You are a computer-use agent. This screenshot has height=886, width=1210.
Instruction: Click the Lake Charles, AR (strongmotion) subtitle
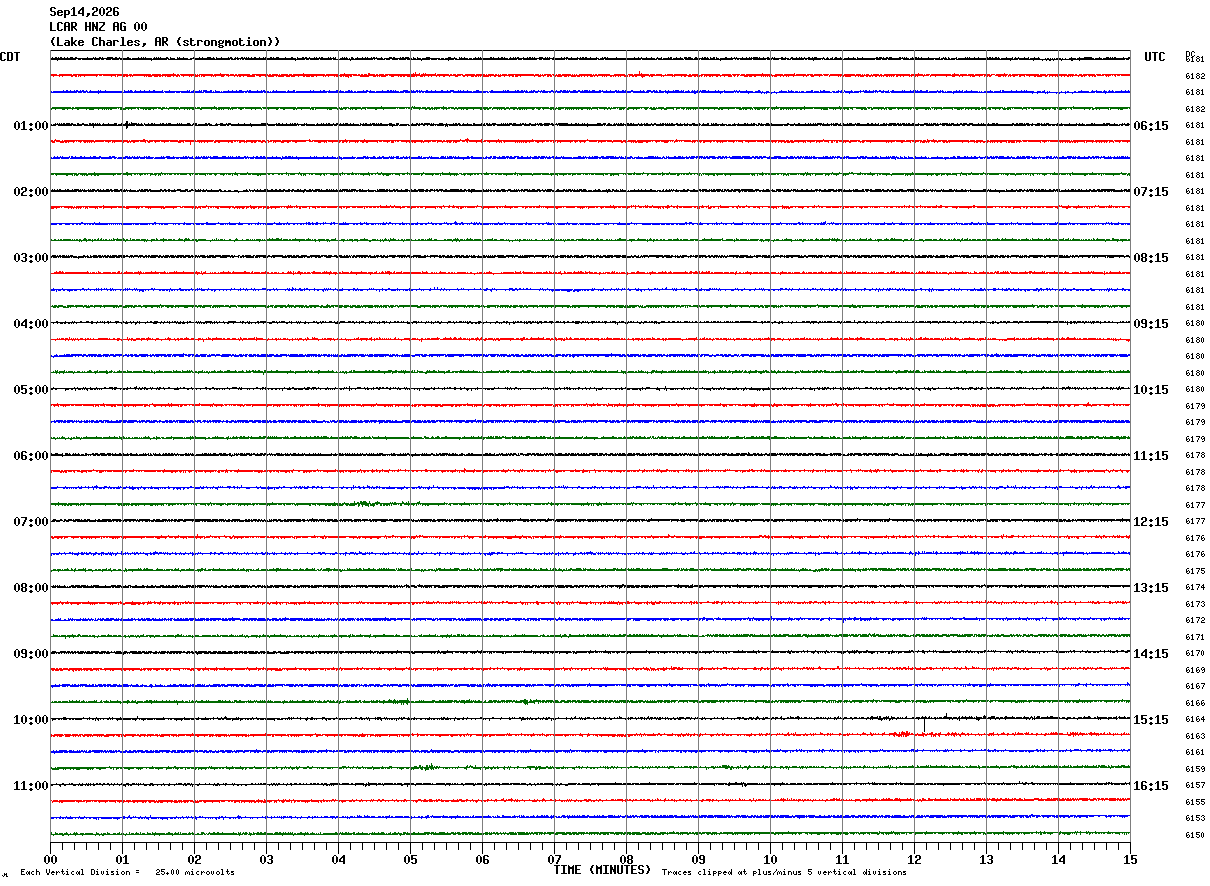point(165,42)
